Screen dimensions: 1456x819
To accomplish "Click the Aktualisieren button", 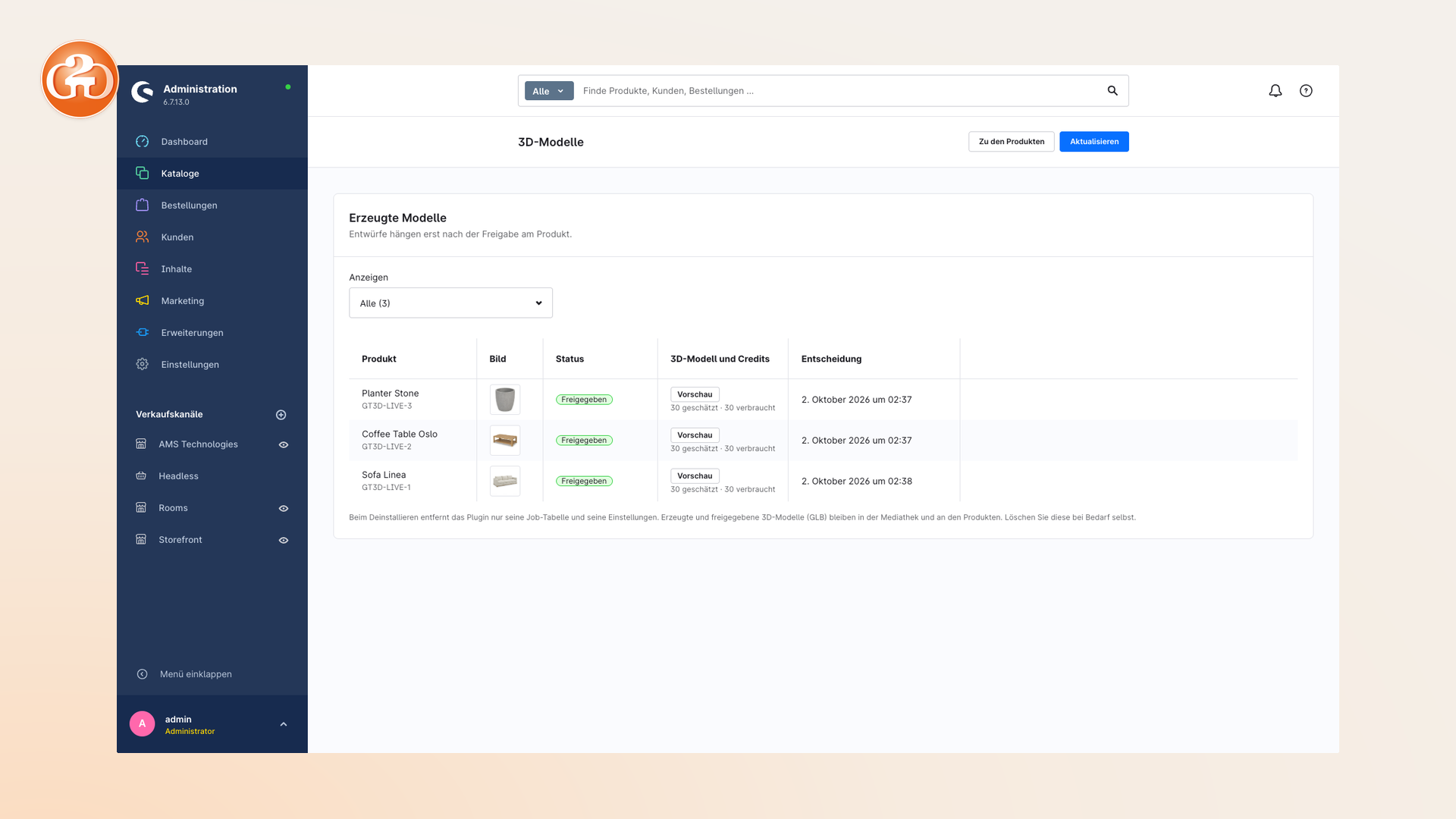I will point(1094,142).
